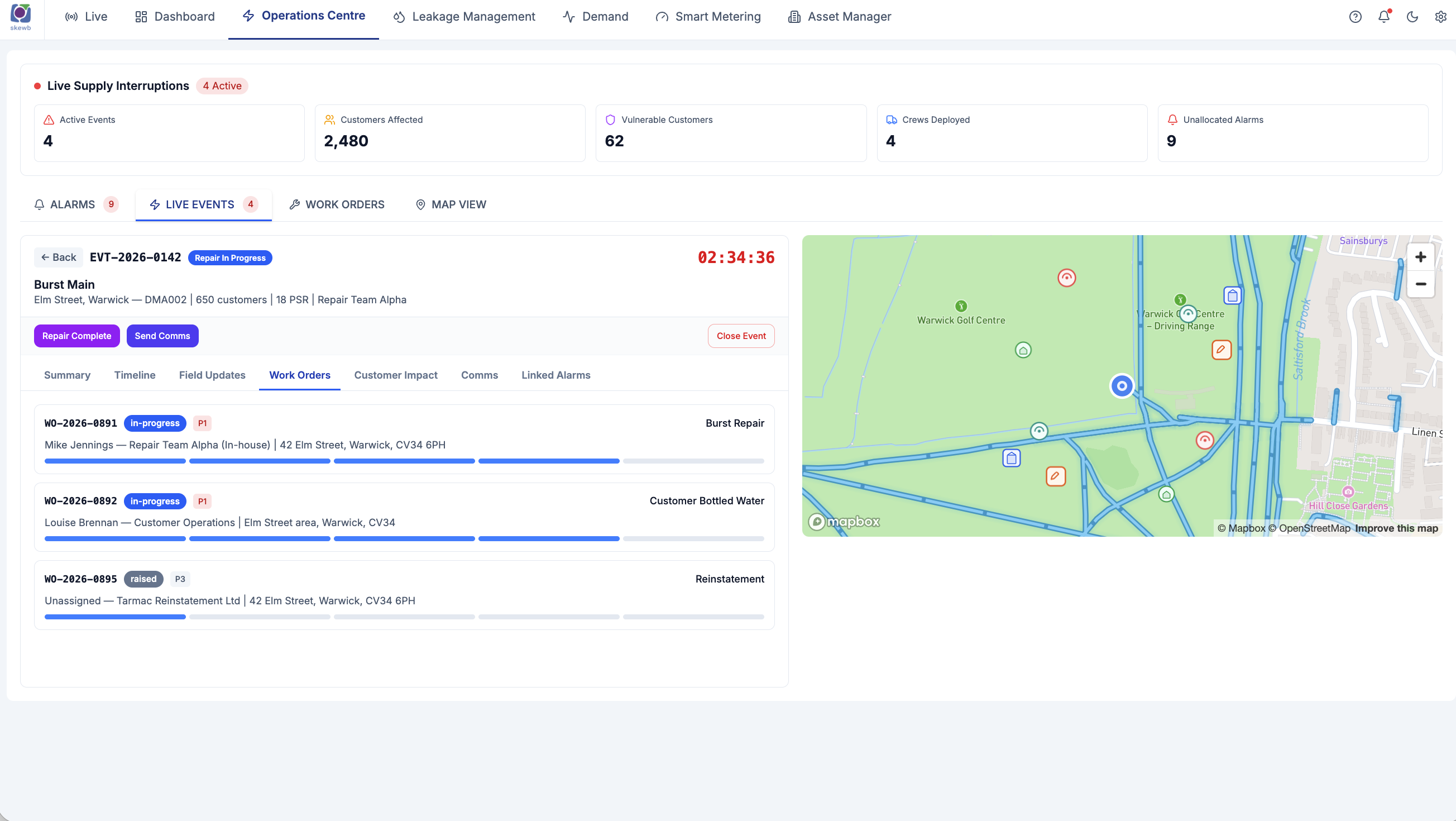Open the Improve this map link

[1396, 528]
